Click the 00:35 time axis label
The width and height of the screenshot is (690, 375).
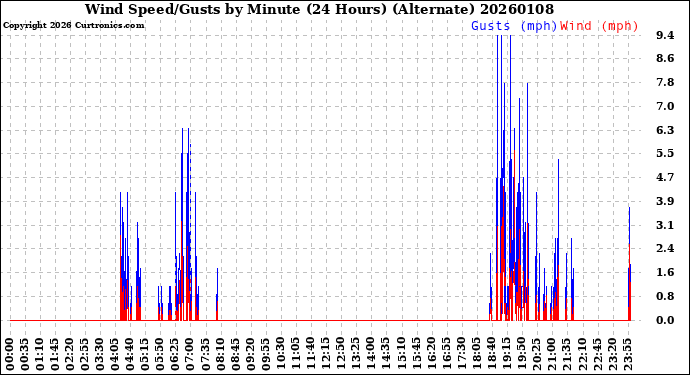25,355
